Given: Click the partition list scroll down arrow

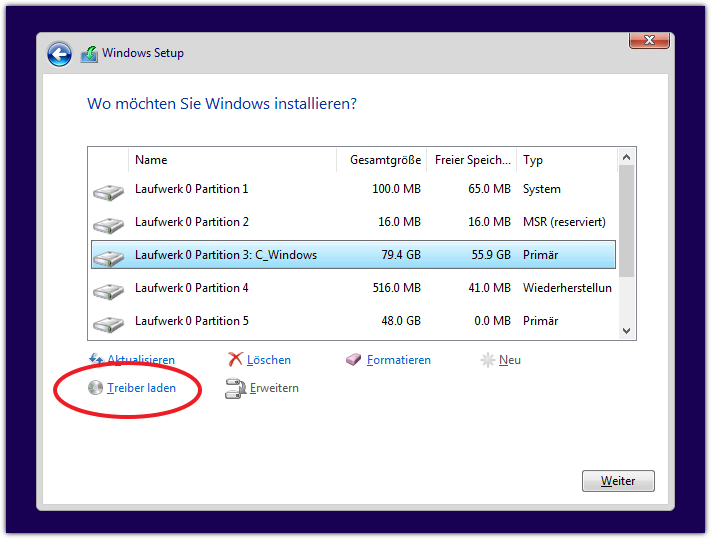Looking at the screenshot, I should click(627, 331).
